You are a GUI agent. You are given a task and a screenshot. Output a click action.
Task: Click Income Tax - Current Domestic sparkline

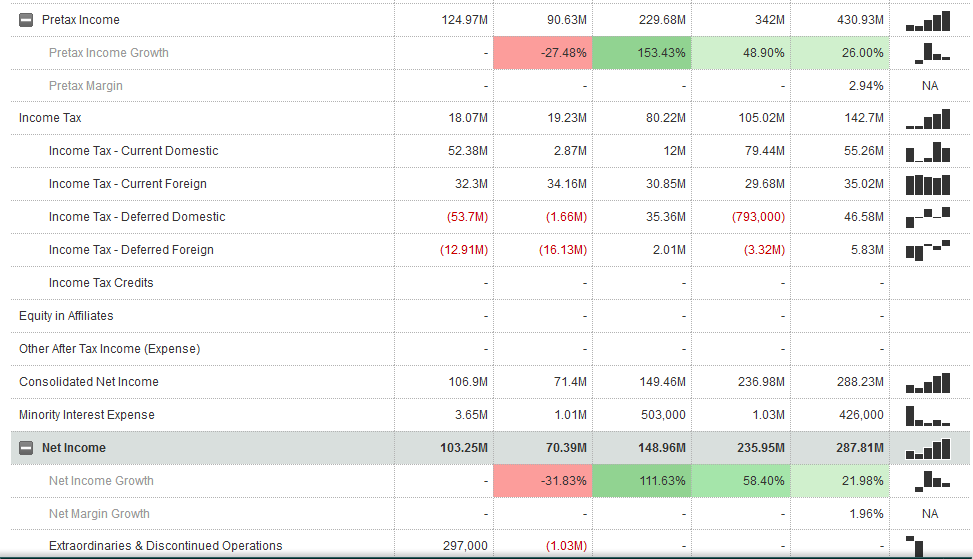(x=929, y=152)
